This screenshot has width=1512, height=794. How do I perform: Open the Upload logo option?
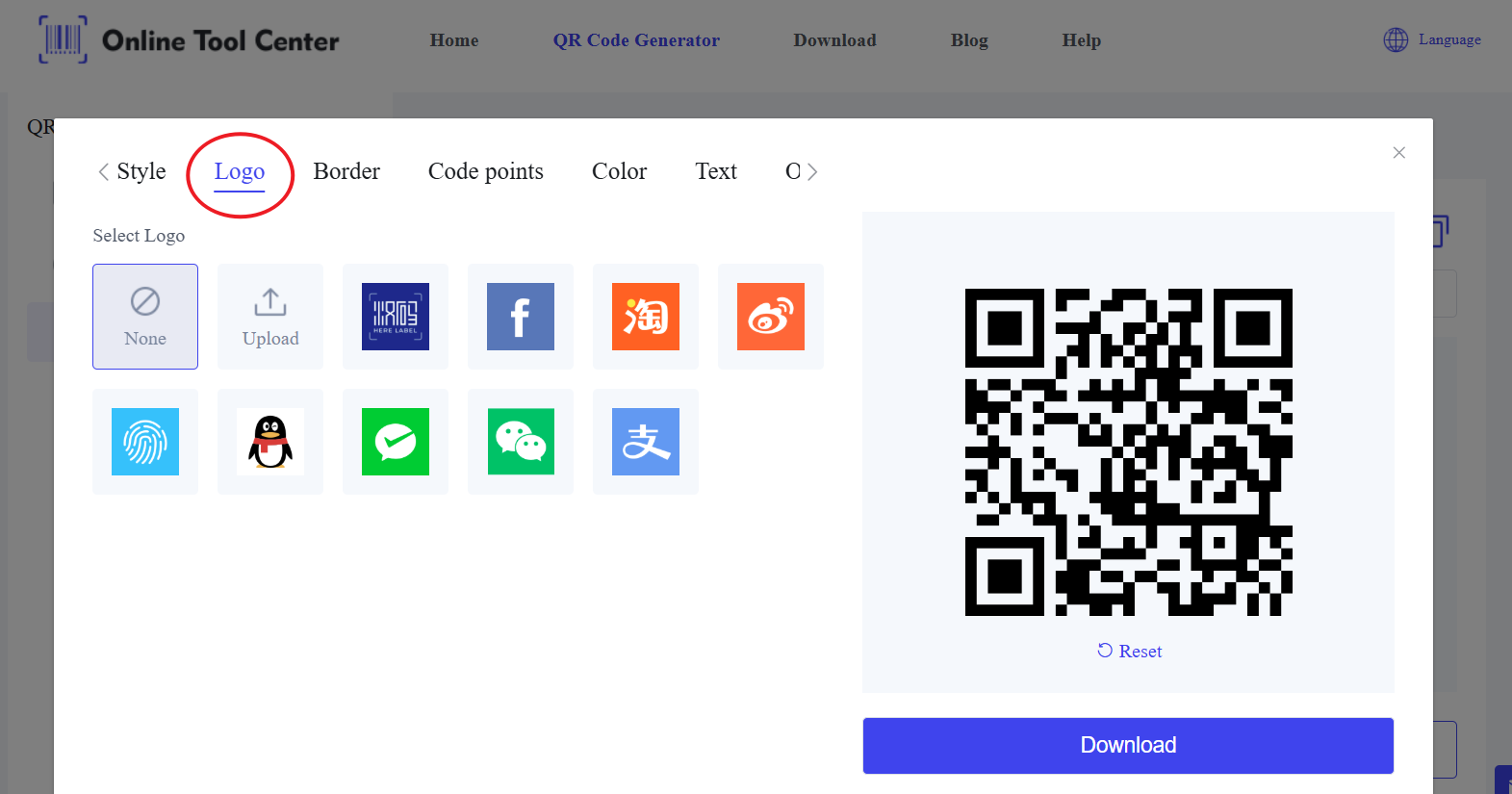pos(270,317)
